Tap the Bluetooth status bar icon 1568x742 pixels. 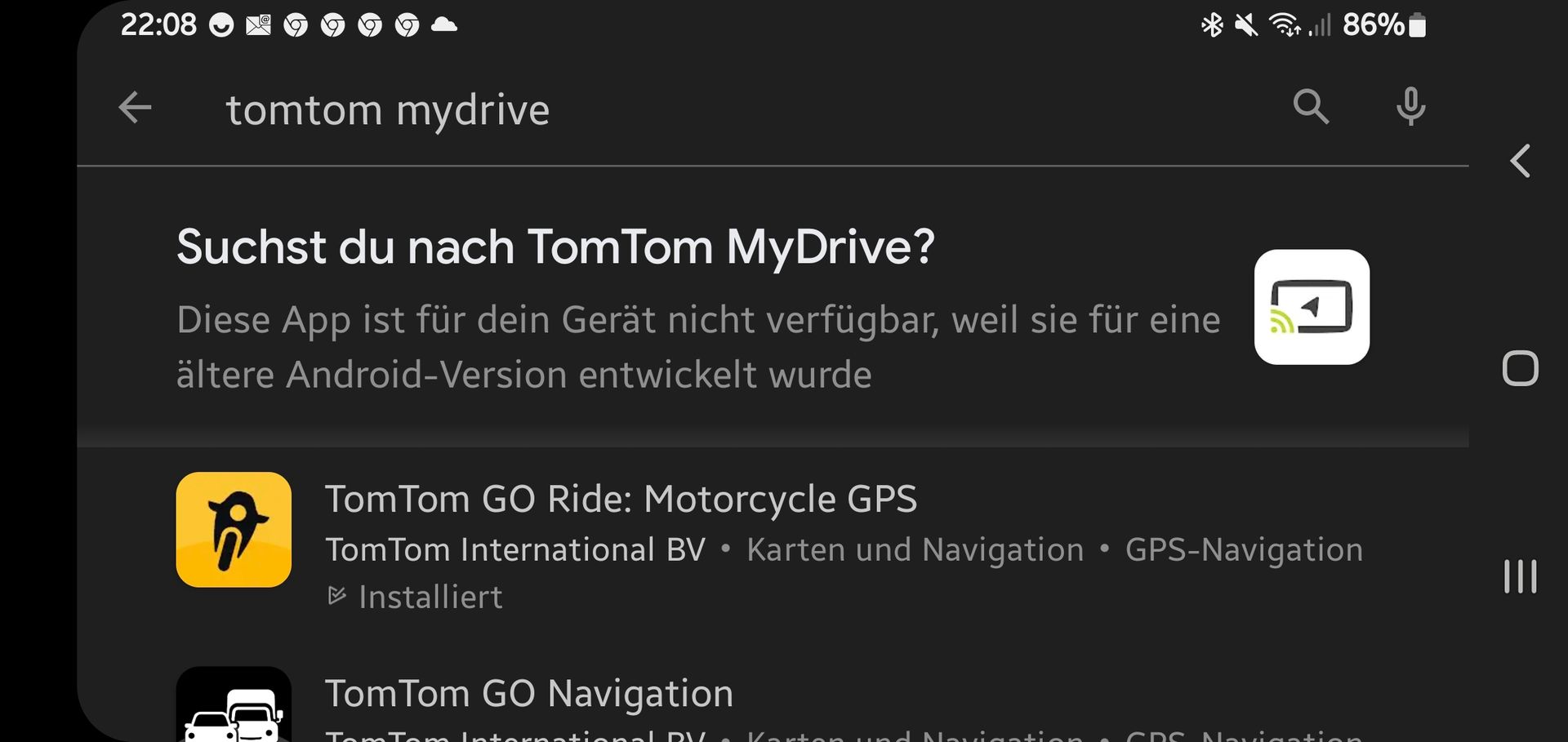pos(1212,25)
